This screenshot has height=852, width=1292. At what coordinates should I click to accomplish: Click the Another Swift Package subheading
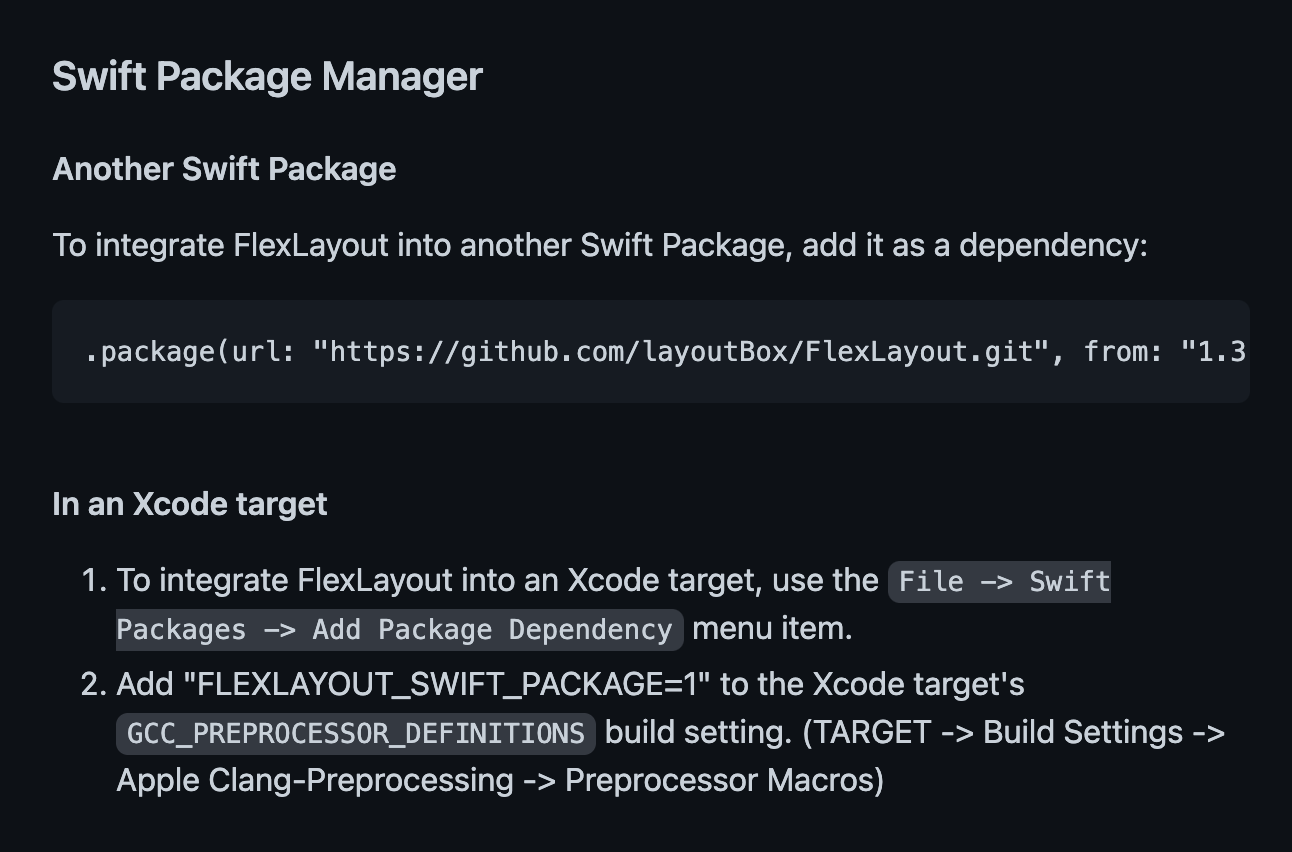[x=224, y=169]
